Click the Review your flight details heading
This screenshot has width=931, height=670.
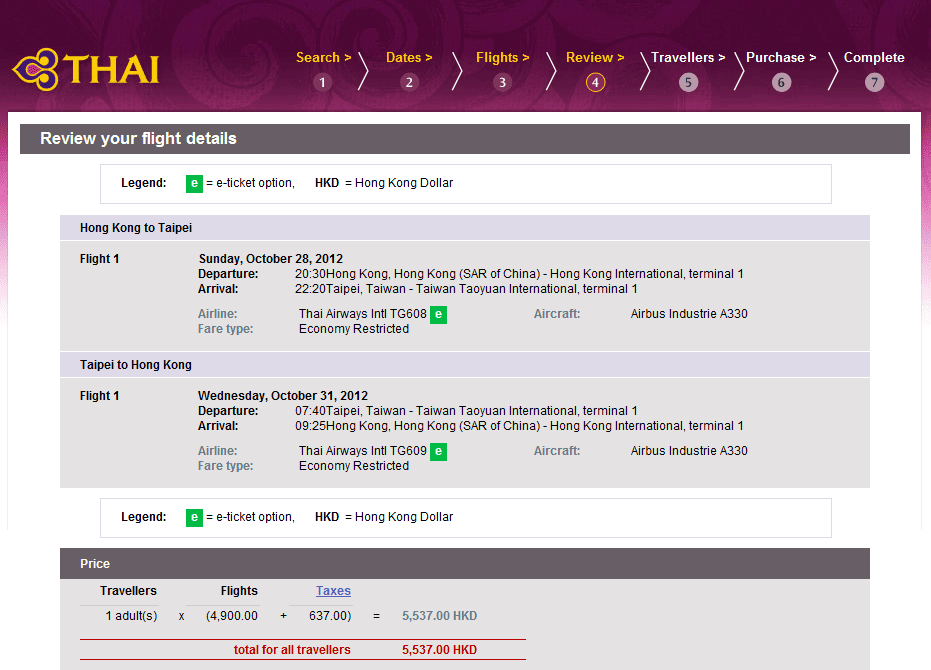138,138
